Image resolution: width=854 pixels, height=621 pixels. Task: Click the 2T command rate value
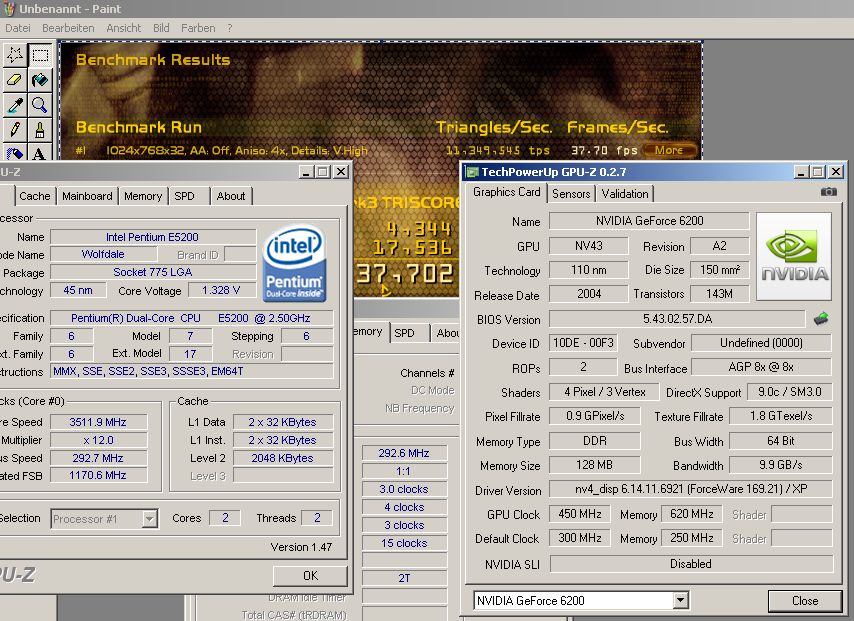pyautogui.click(x=404, y=578)
